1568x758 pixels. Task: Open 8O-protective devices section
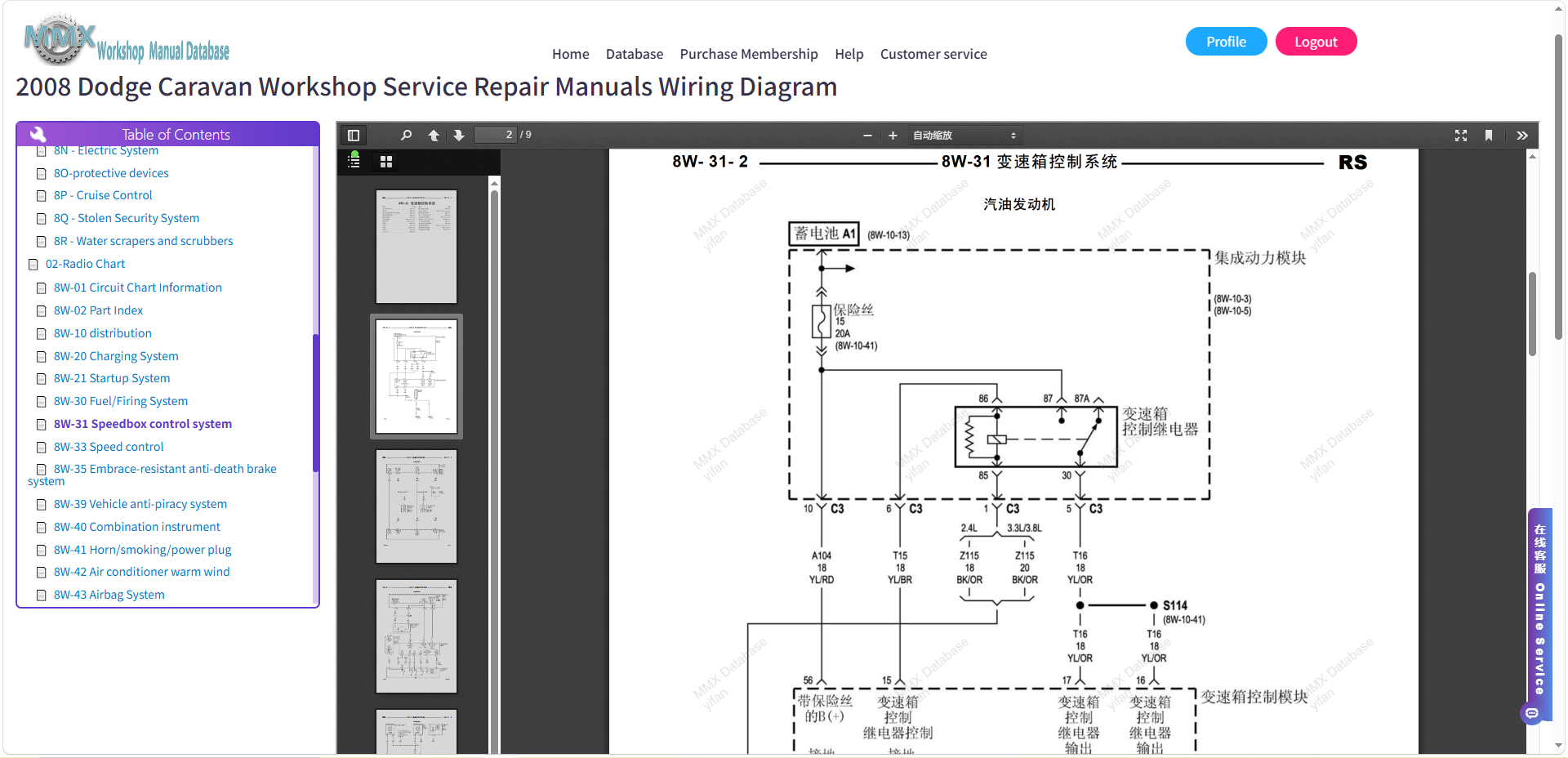coord(111,173)
